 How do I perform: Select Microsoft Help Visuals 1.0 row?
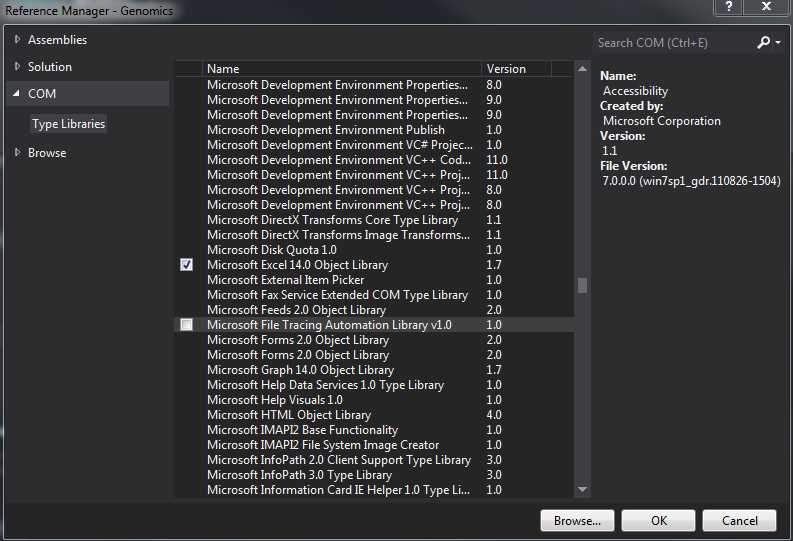(374, 400)
